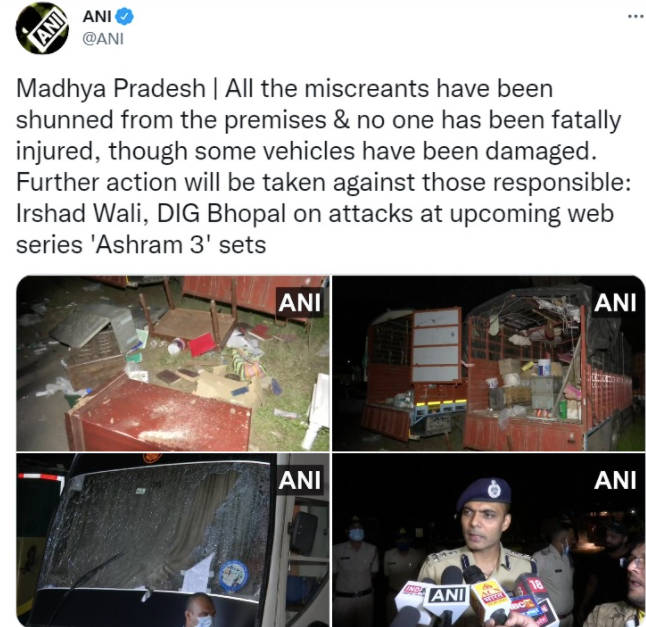Screen dimensions: 646x627
Task: Click the blue verified badge next to ANI
Action: click(x=124, y=16)
